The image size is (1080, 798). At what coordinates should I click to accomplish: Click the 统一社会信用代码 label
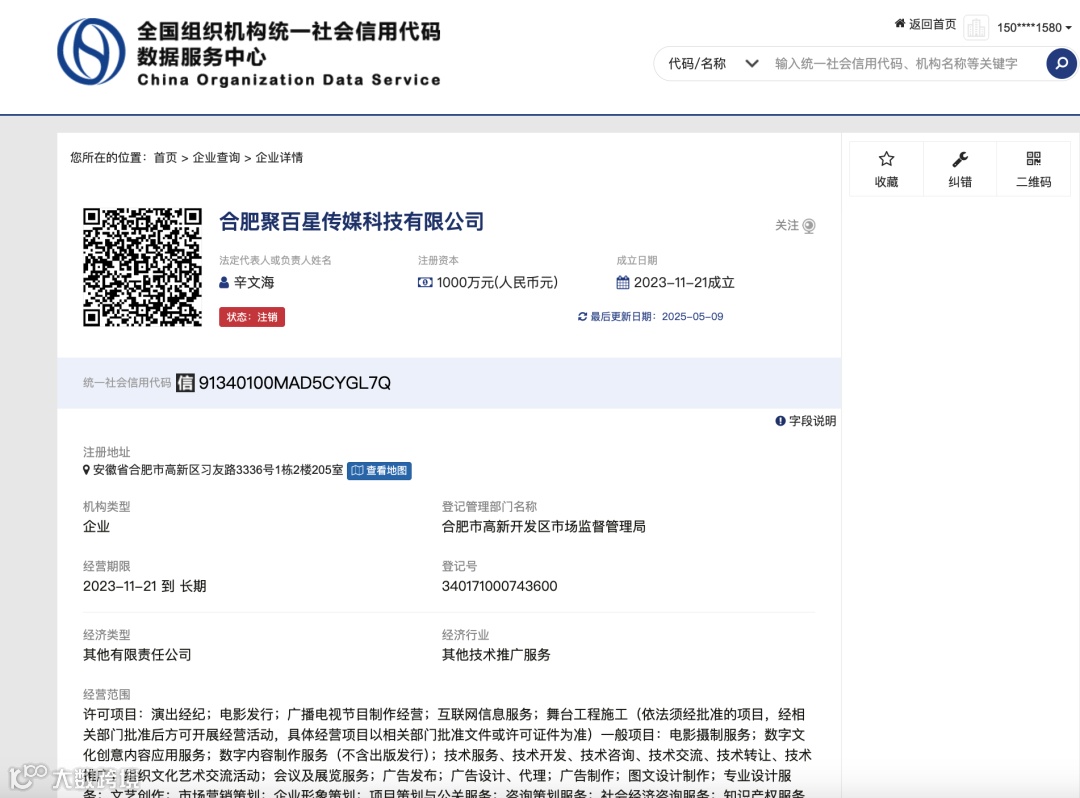click(127, 383)
